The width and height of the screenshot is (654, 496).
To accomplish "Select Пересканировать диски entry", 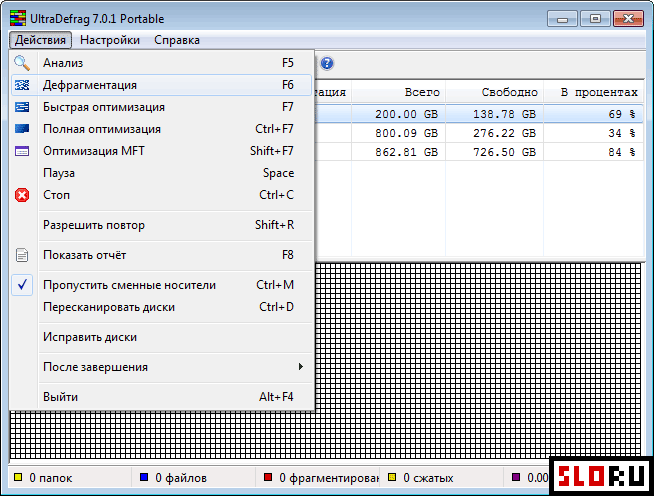I will [162, 307].
